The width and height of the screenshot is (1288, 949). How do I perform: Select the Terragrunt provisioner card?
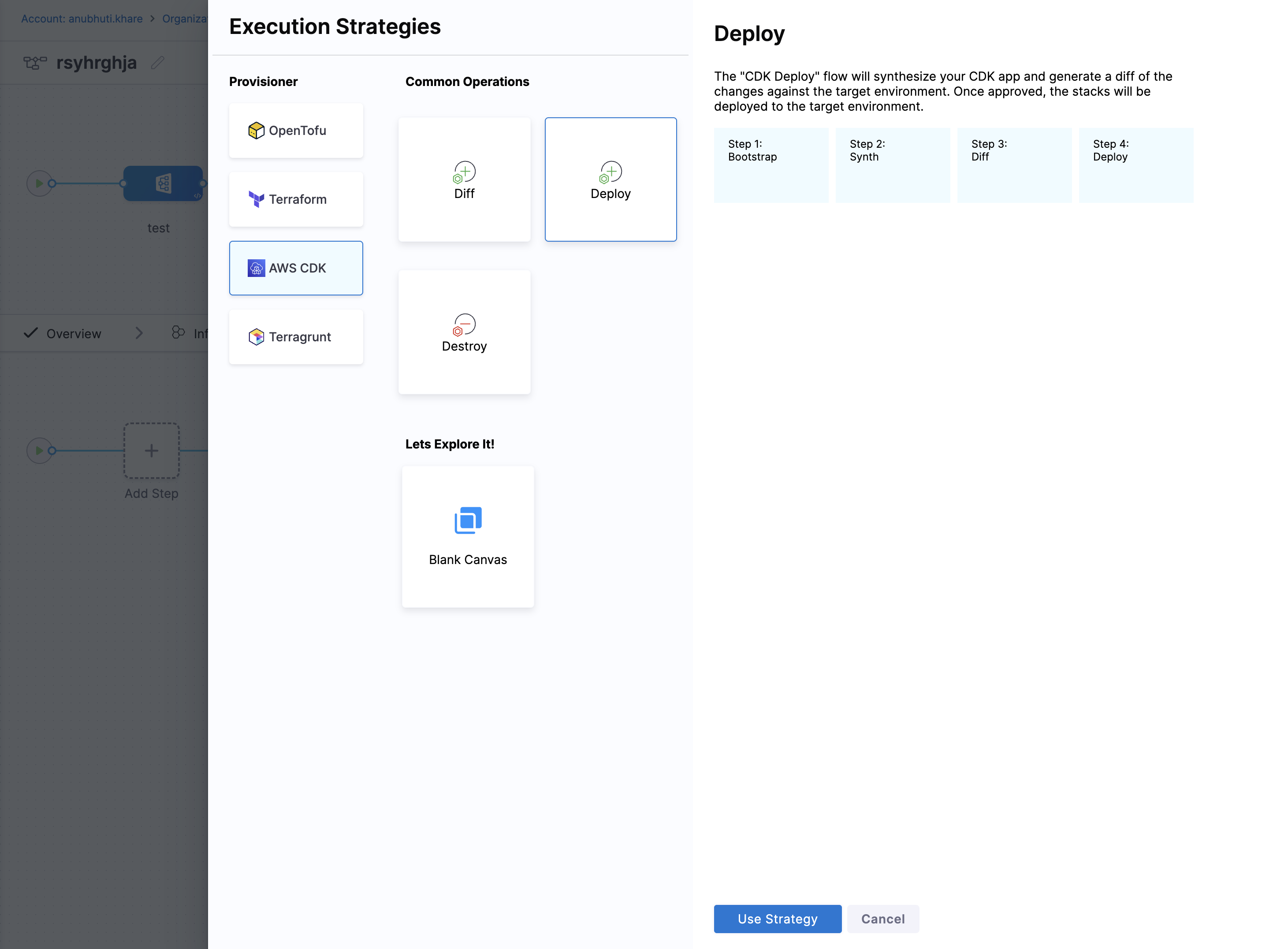(296, 336)
